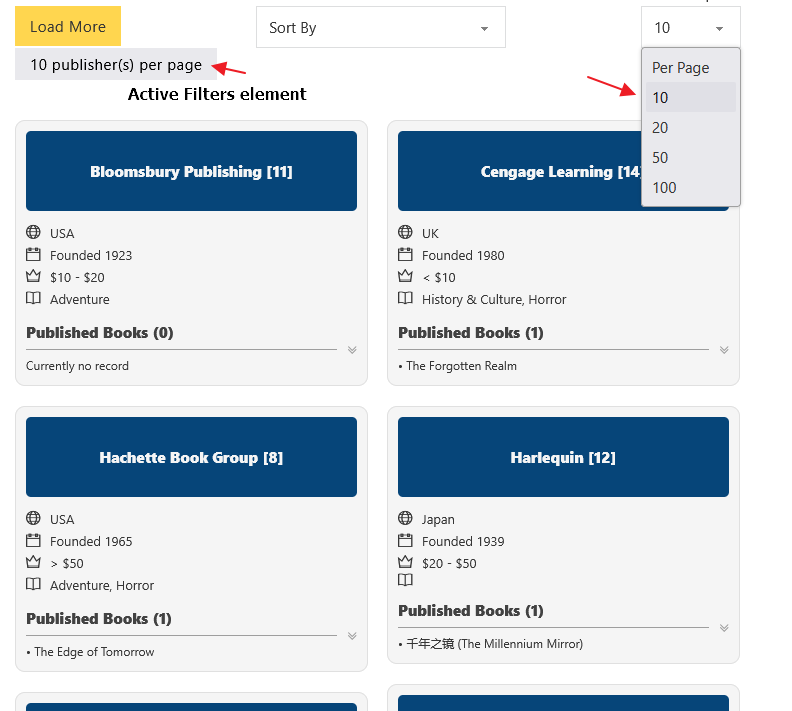The image size is (792, 711).
Task: Pick 100 publishers per page option
Action: pos(664,187)
